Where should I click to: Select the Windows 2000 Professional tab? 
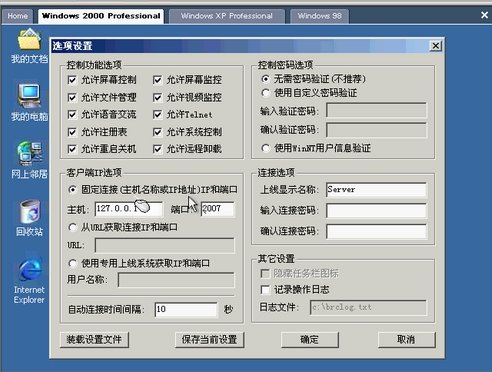pyautogui.click(x=101, y=16)
